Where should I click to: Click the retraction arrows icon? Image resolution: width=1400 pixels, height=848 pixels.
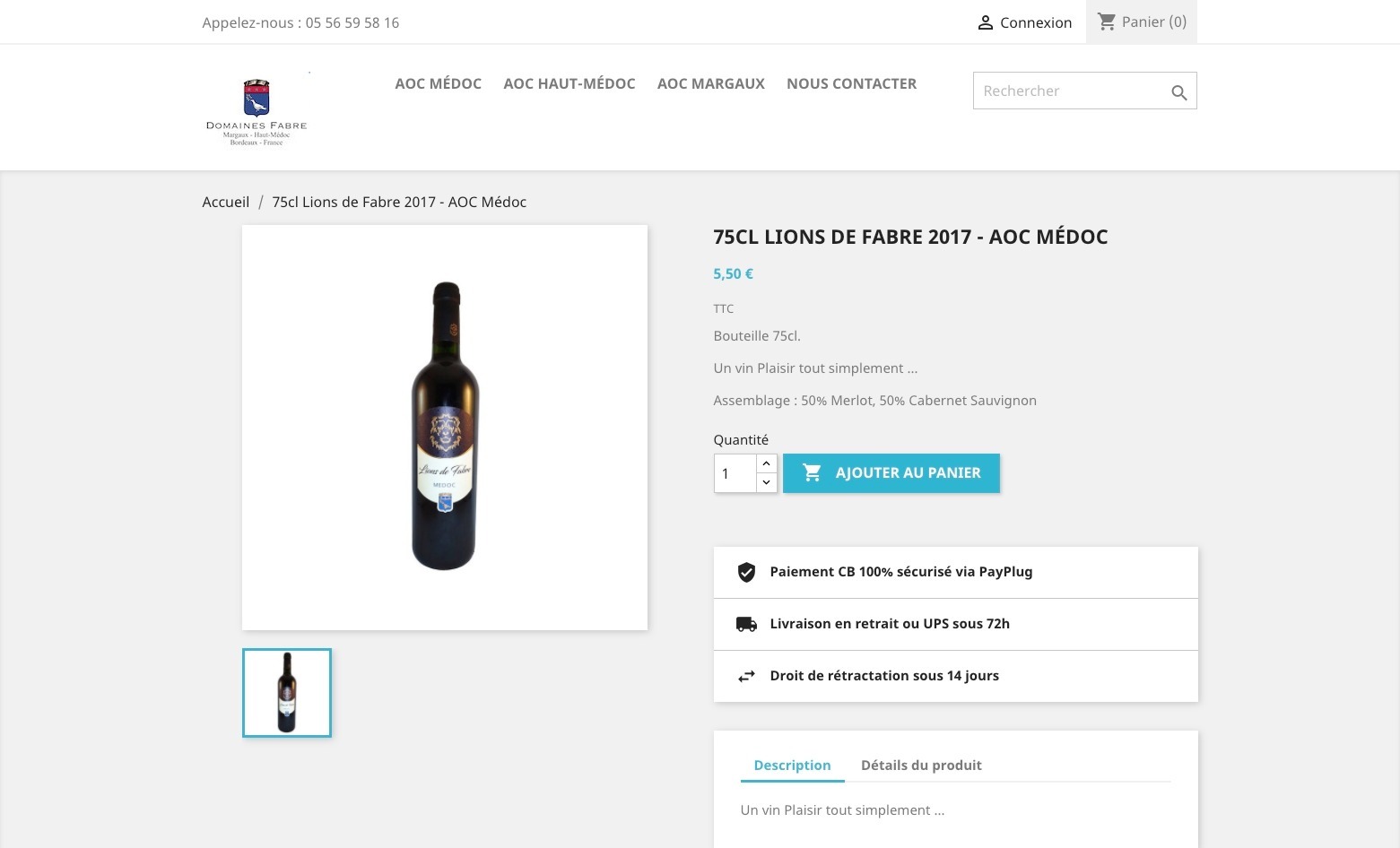(746, 677)
